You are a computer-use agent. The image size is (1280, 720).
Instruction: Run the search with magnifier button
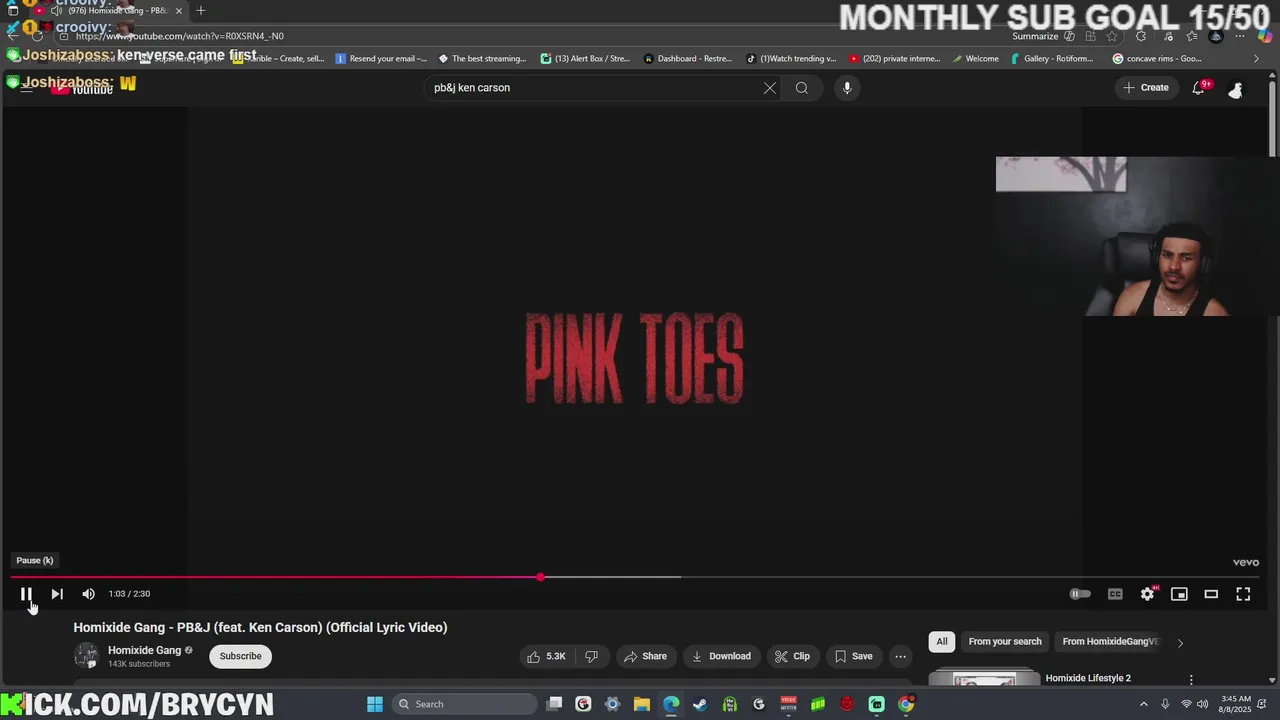point(802,88)
